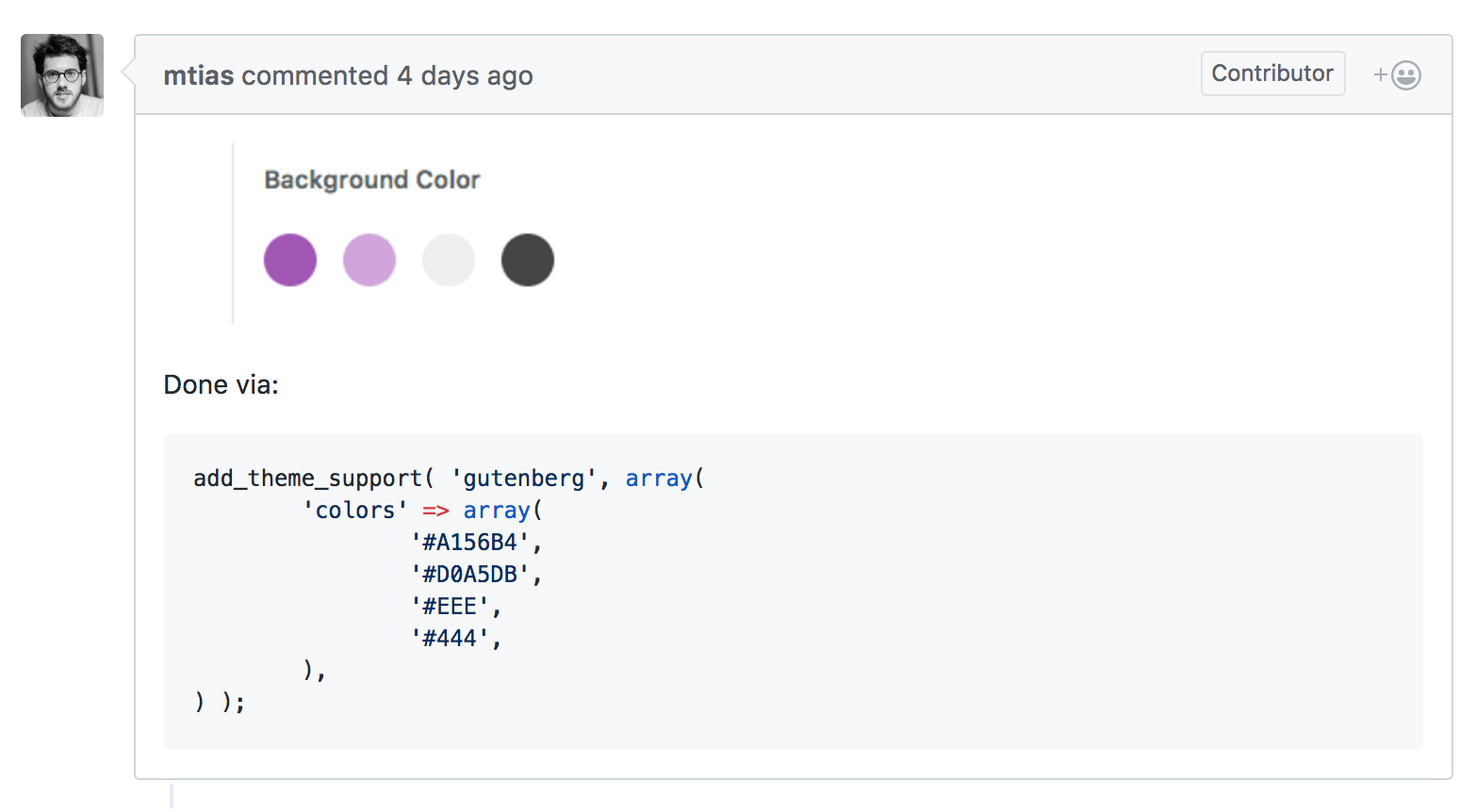Screen dimensions: 1476x812
Task: Pick the light gray color swatch
Action: coord(449,260)
